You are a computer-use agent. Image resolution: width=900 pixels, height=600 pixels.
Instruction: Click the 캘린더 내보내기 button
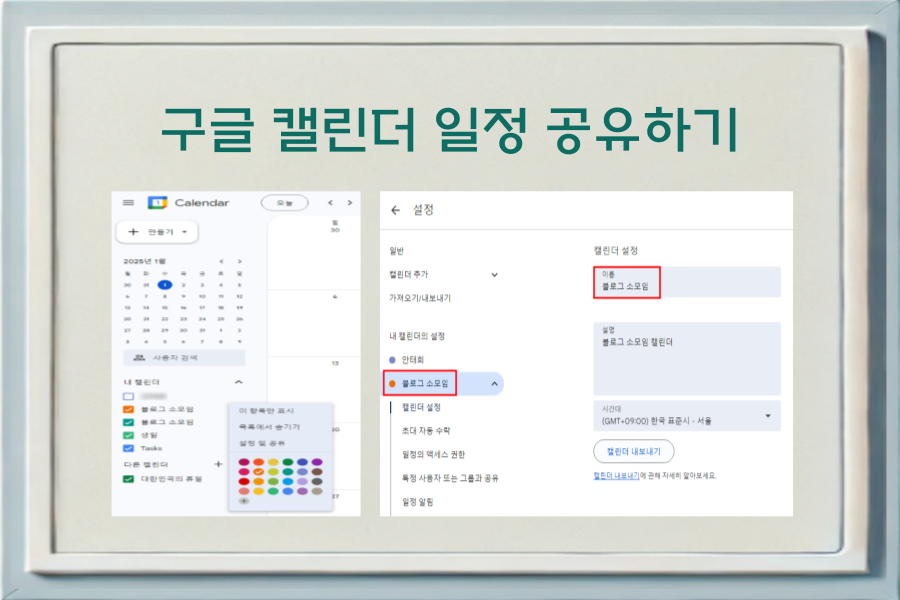pos(634,451)
